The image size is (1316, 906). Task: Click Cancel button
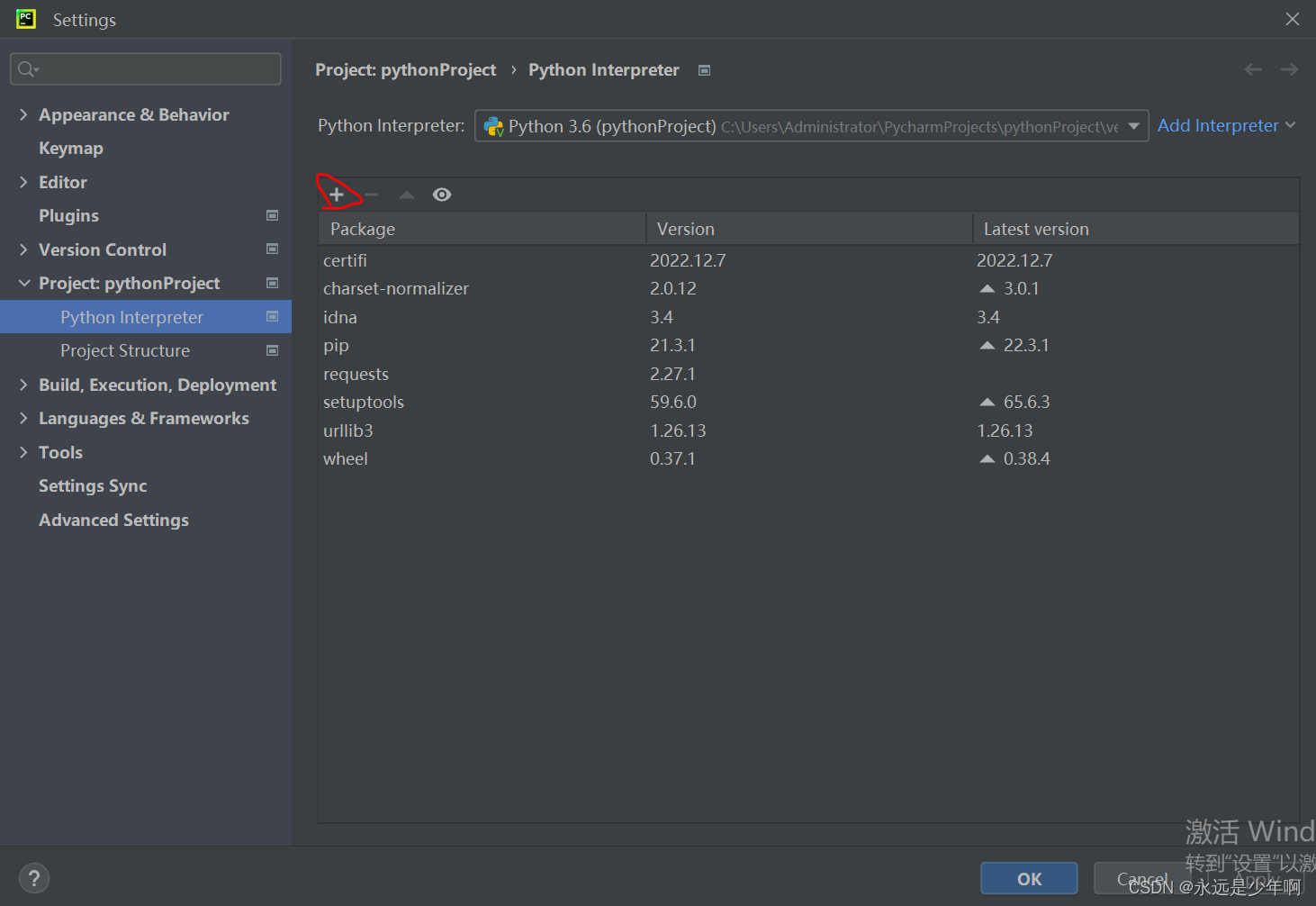pos(1141,879)
